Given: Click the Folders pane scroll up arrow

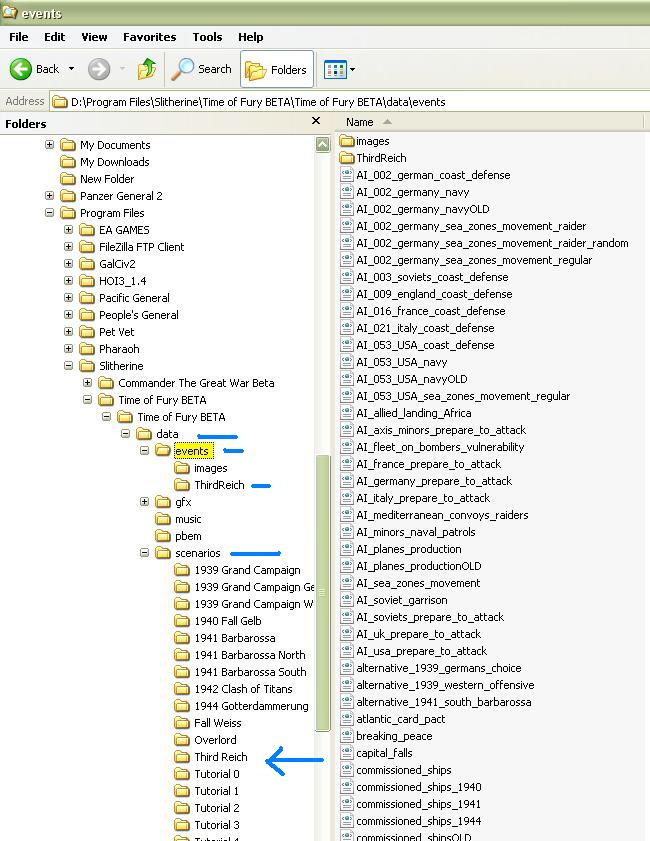Looking at the screenshot, I should [322, 145].
